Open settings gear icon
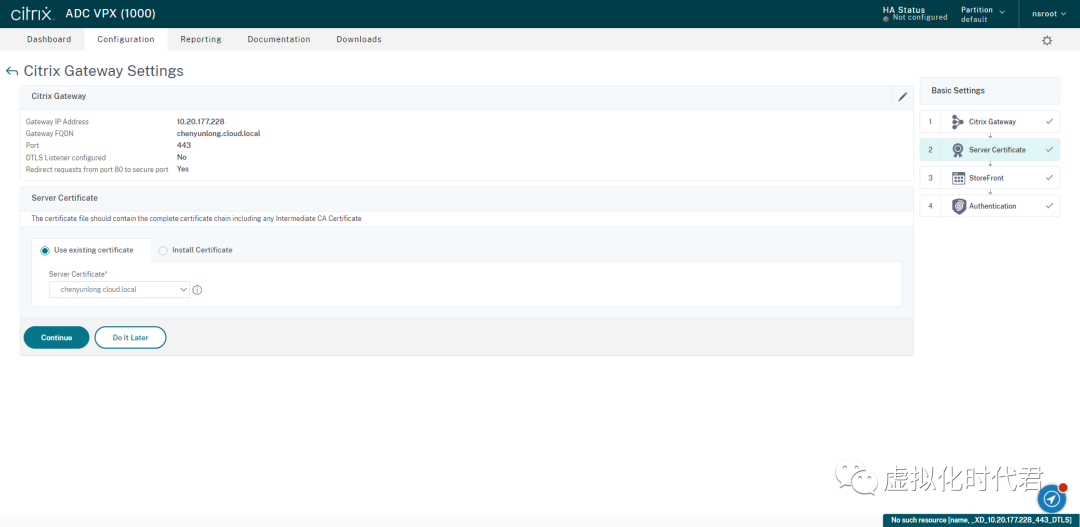 [1047, 41]
